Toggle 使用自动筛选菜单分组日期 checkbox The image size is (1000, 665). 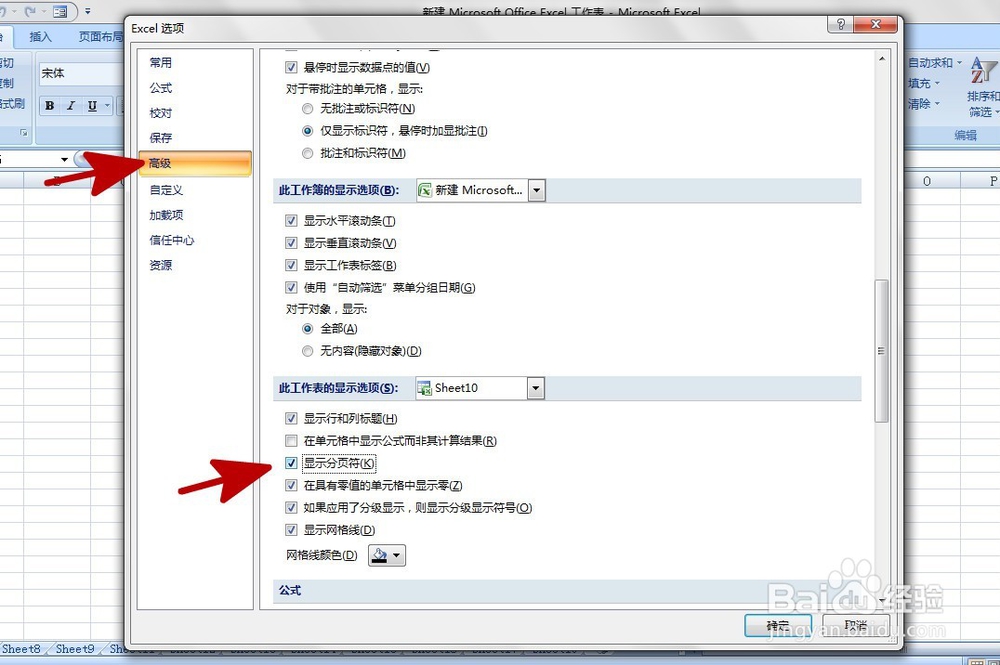pos(291,288)
